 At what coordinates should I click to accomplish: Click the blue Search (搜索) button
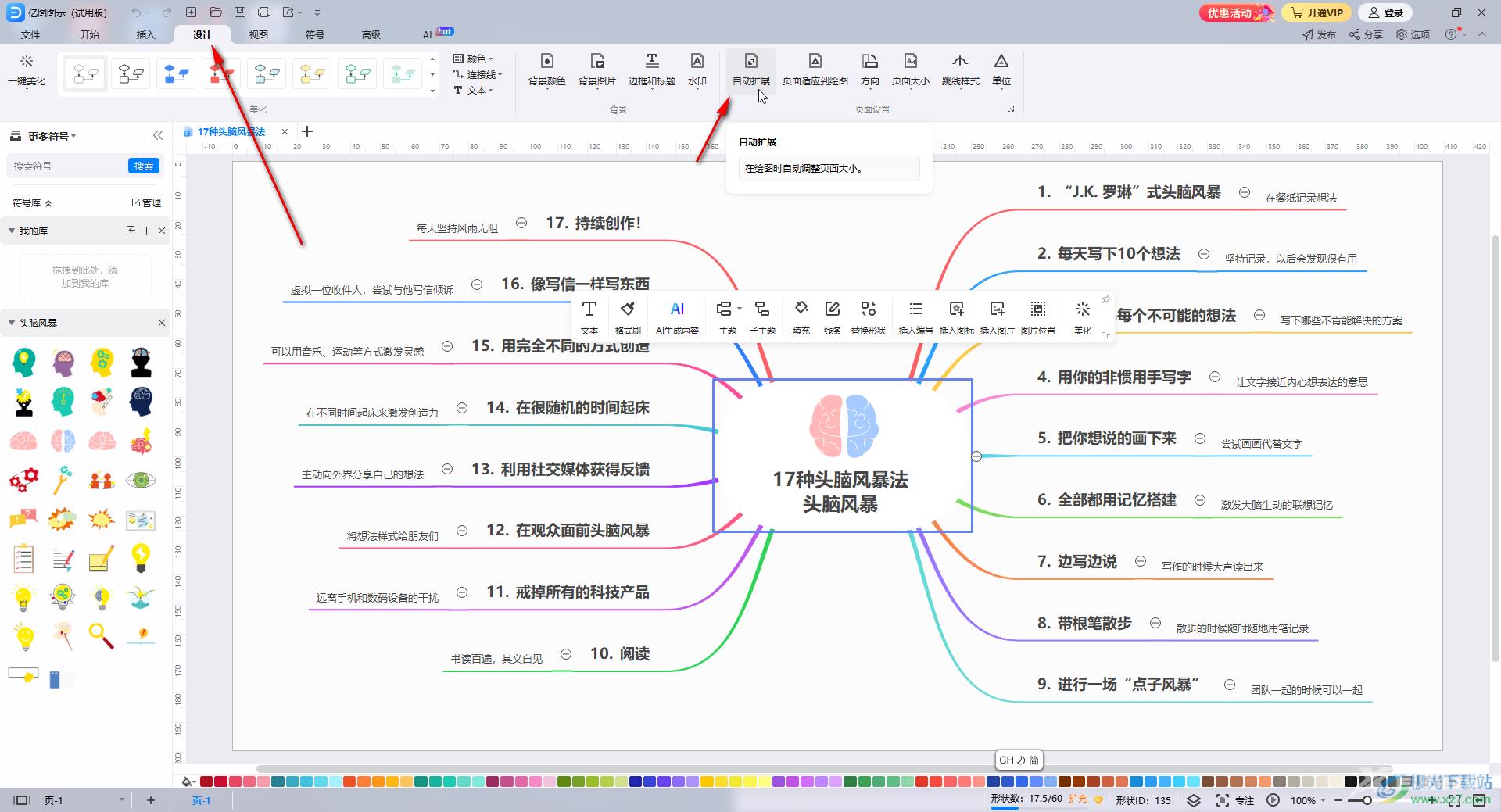tap(144, 166)
